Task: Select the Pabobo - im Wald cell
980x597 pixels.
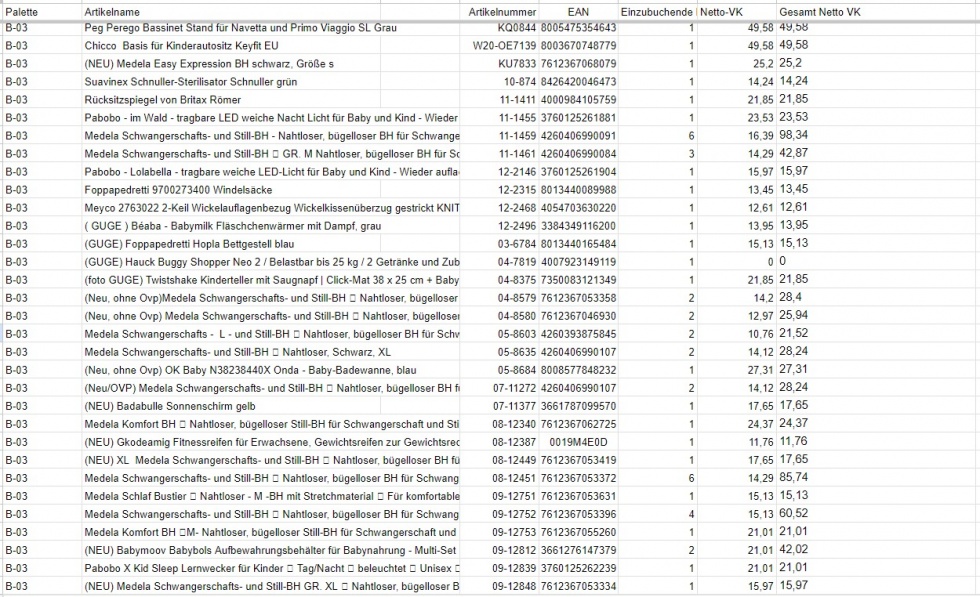Action: click(x=271, y=118)
